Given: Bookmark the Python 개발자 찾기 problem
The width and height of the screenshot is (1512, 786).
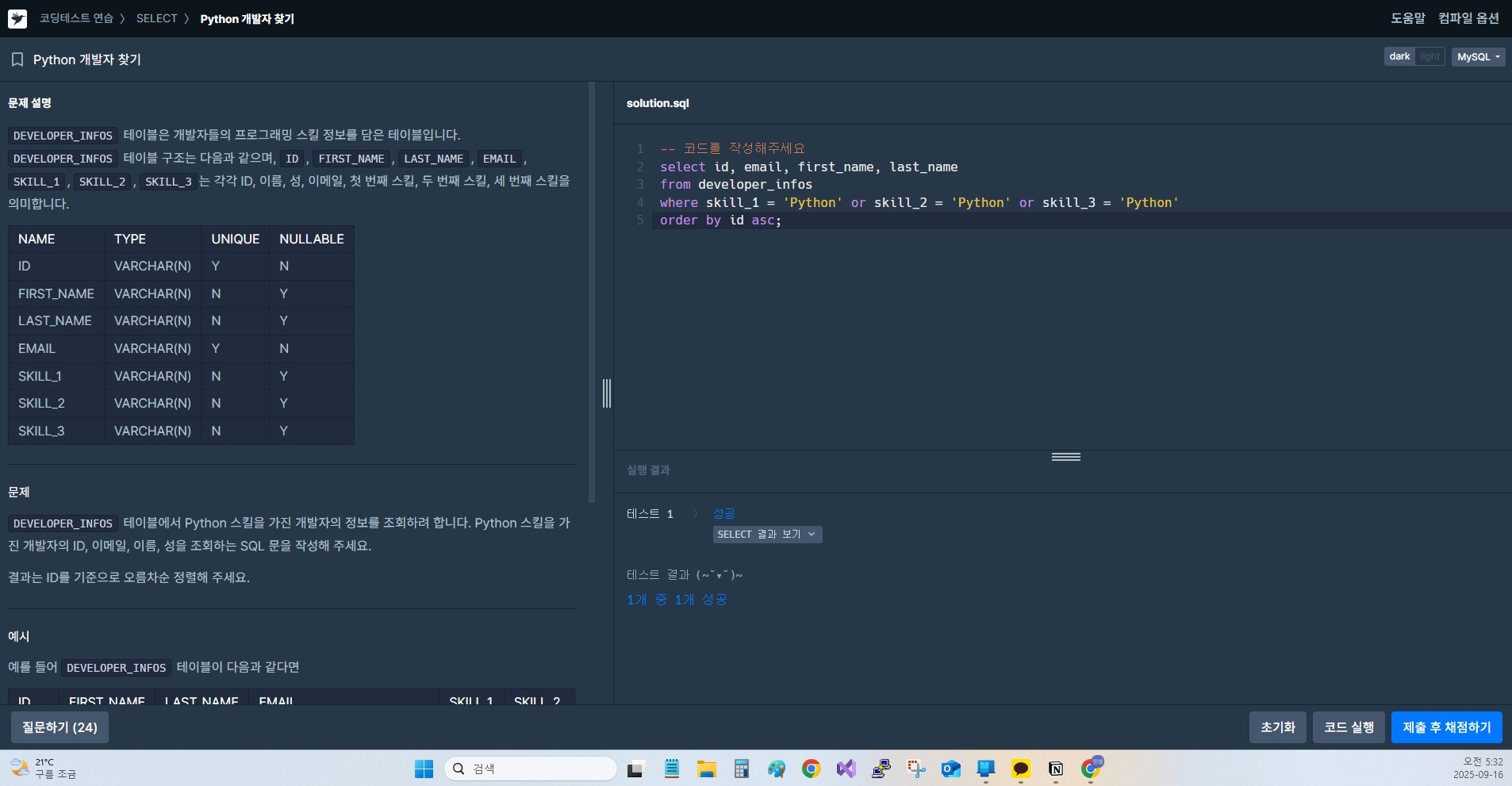Looking at the screenshot, I should pos(17,59).
